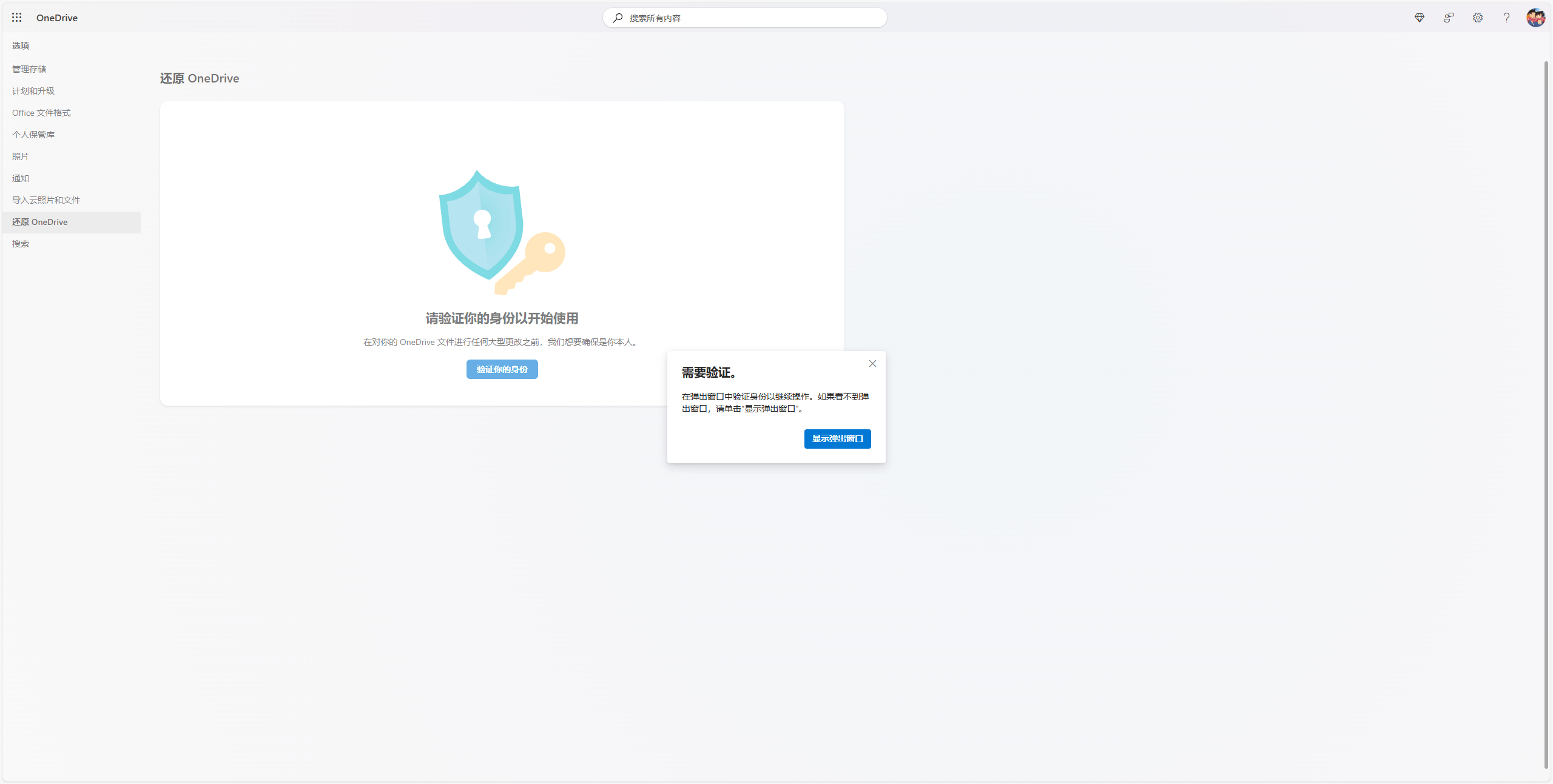Click the OneDrive title link
Viewport: 1553px width, 784px height.
coord(57,18)
